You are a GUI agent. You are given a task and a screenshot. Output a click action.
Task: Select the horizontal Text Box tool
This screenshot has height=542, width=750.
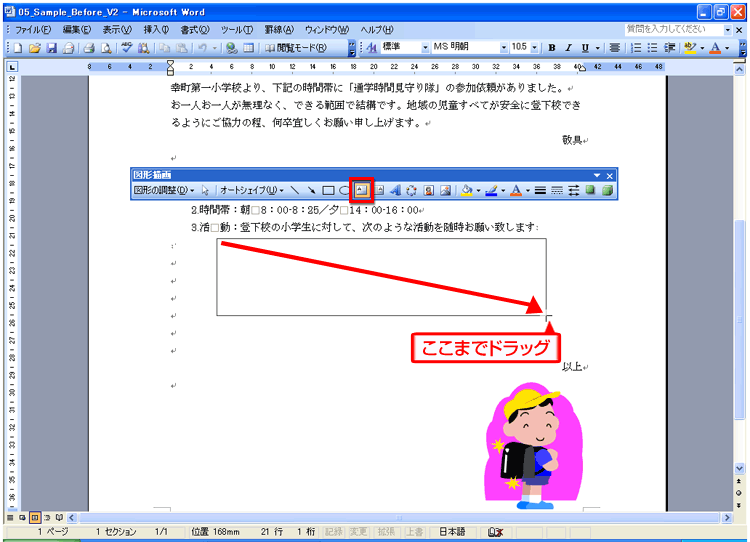point(362,190)
